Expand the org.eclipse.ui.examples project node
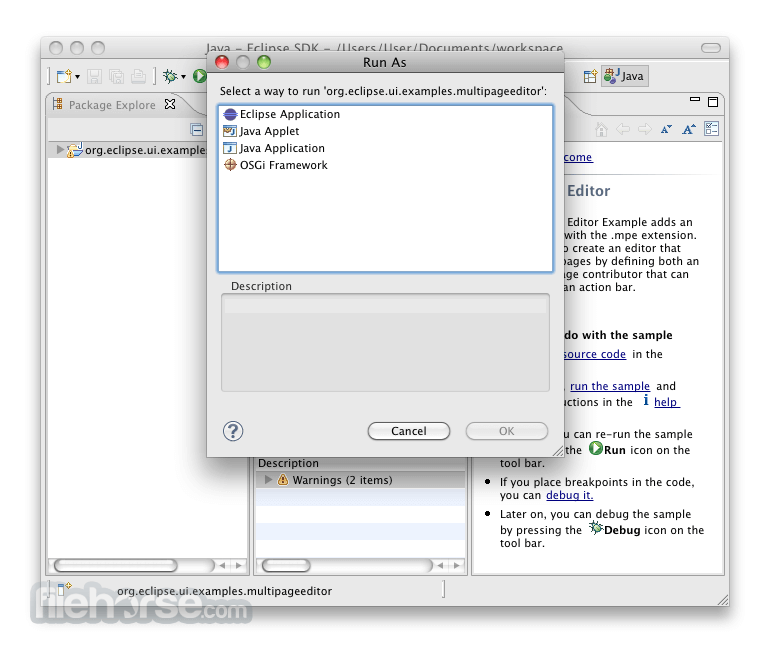The height and width of the screenshot is (654, 768). coord(60,149)
